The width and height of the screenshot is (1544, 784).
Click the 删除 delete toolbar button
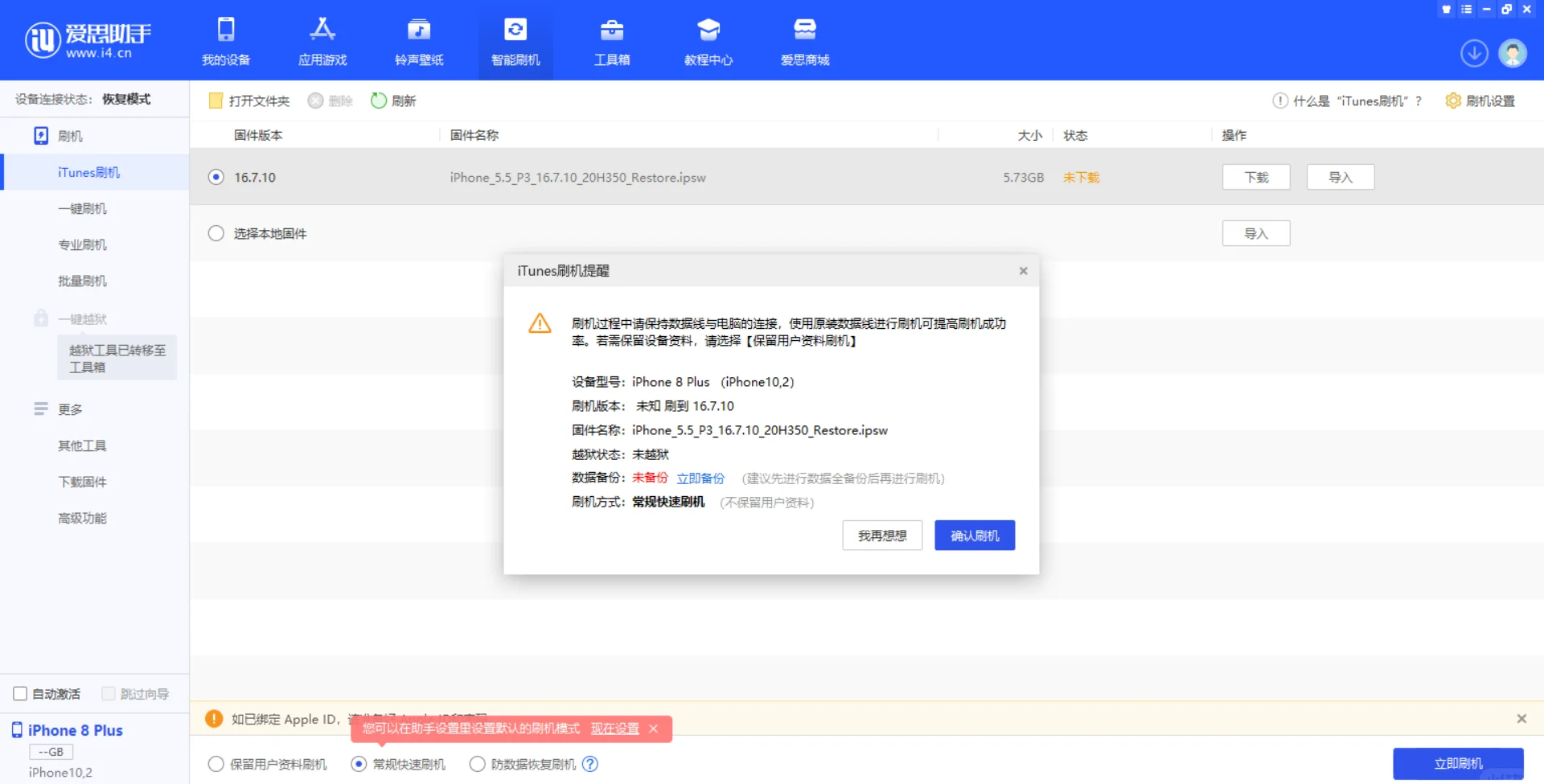pos(331,101)
